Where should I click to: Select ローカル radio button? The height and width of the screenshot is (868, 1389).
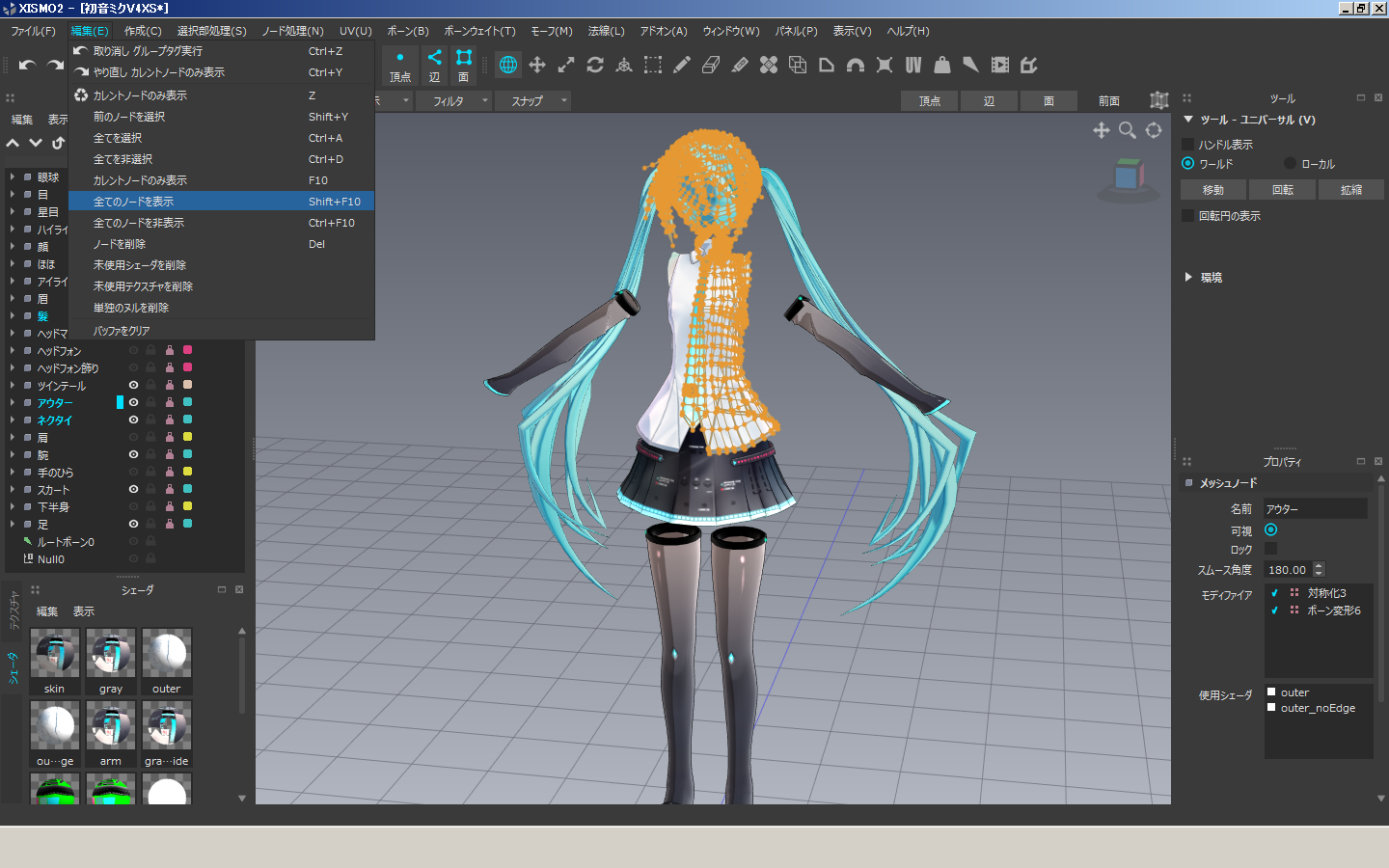pyautogui.click(x=1290, y=163)
